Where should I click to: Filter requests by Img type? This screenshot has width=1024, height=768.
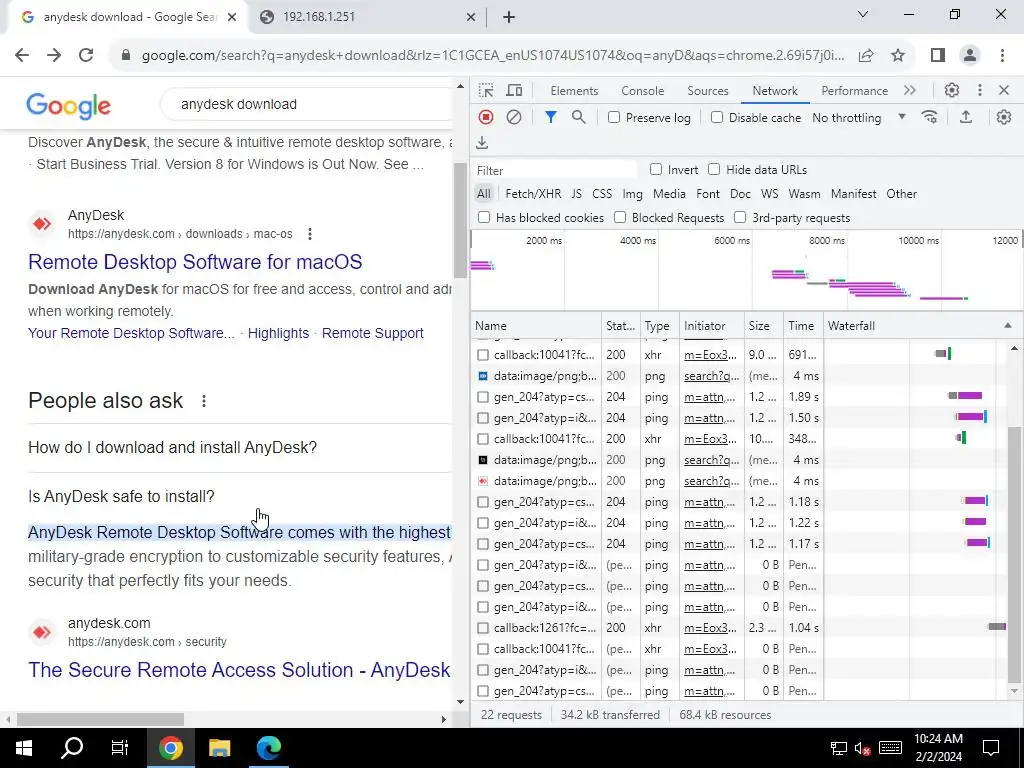pyautogui.click(x=632, y=194)
